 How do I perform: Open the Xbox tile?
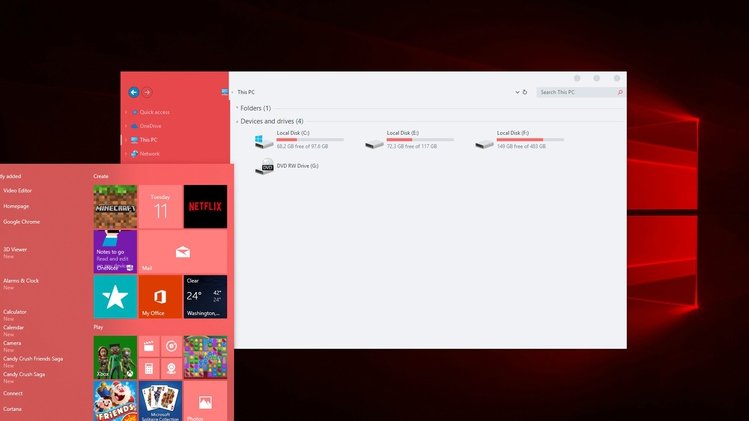point(115,357)
